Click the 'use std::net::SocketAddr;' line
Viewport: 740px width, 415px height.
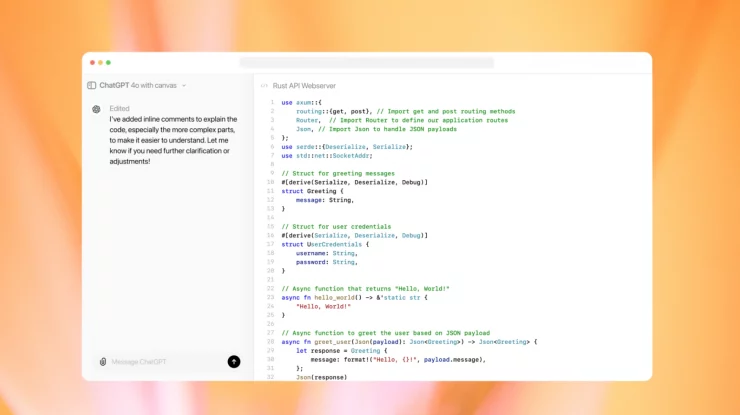(327, 156)
